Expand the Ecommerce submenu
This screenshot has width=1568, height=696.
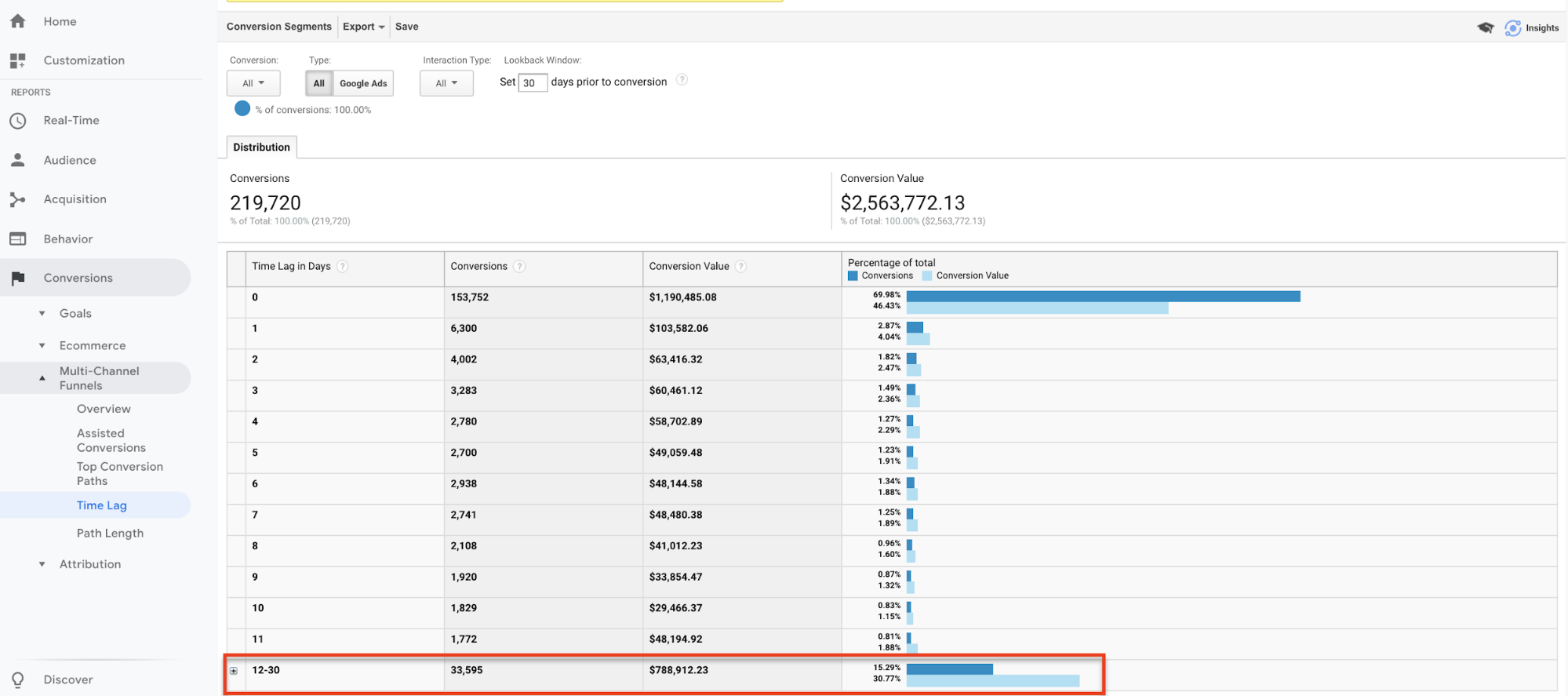42,345
